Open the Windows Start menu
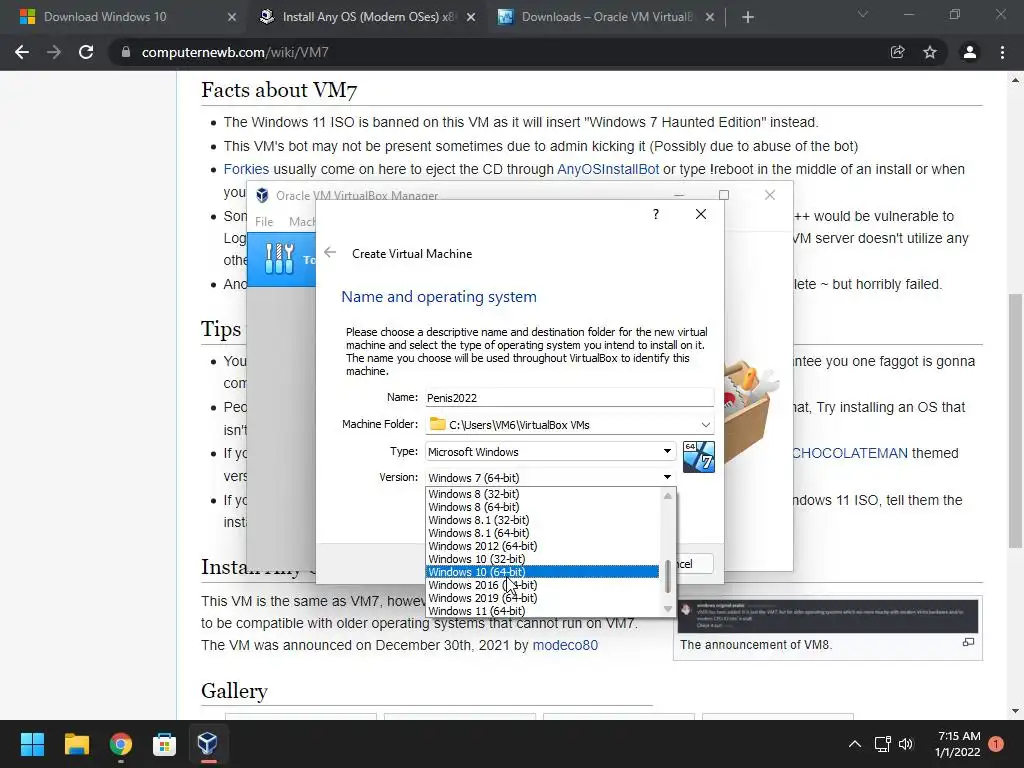 (32, 744)
